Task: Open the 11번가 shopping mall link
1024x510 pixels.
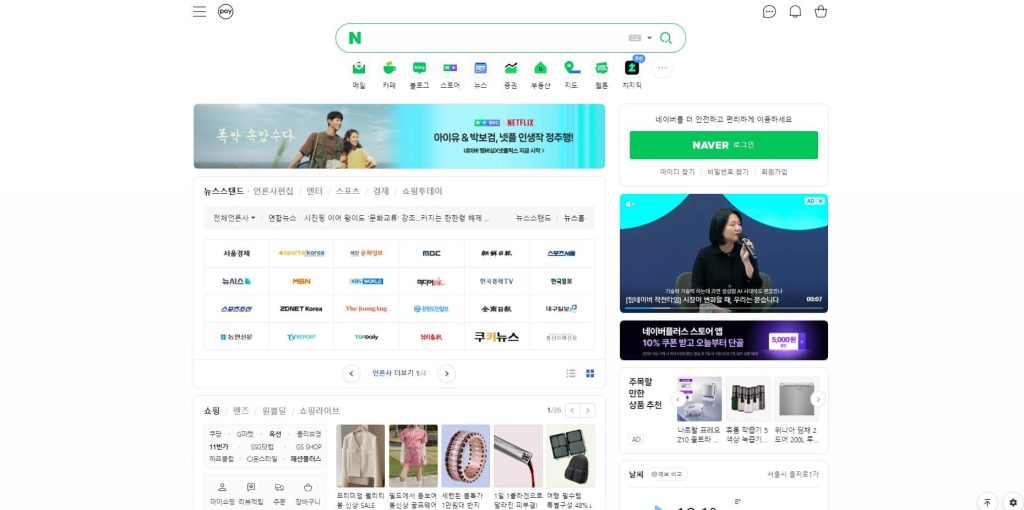Action: coord(219,447)
